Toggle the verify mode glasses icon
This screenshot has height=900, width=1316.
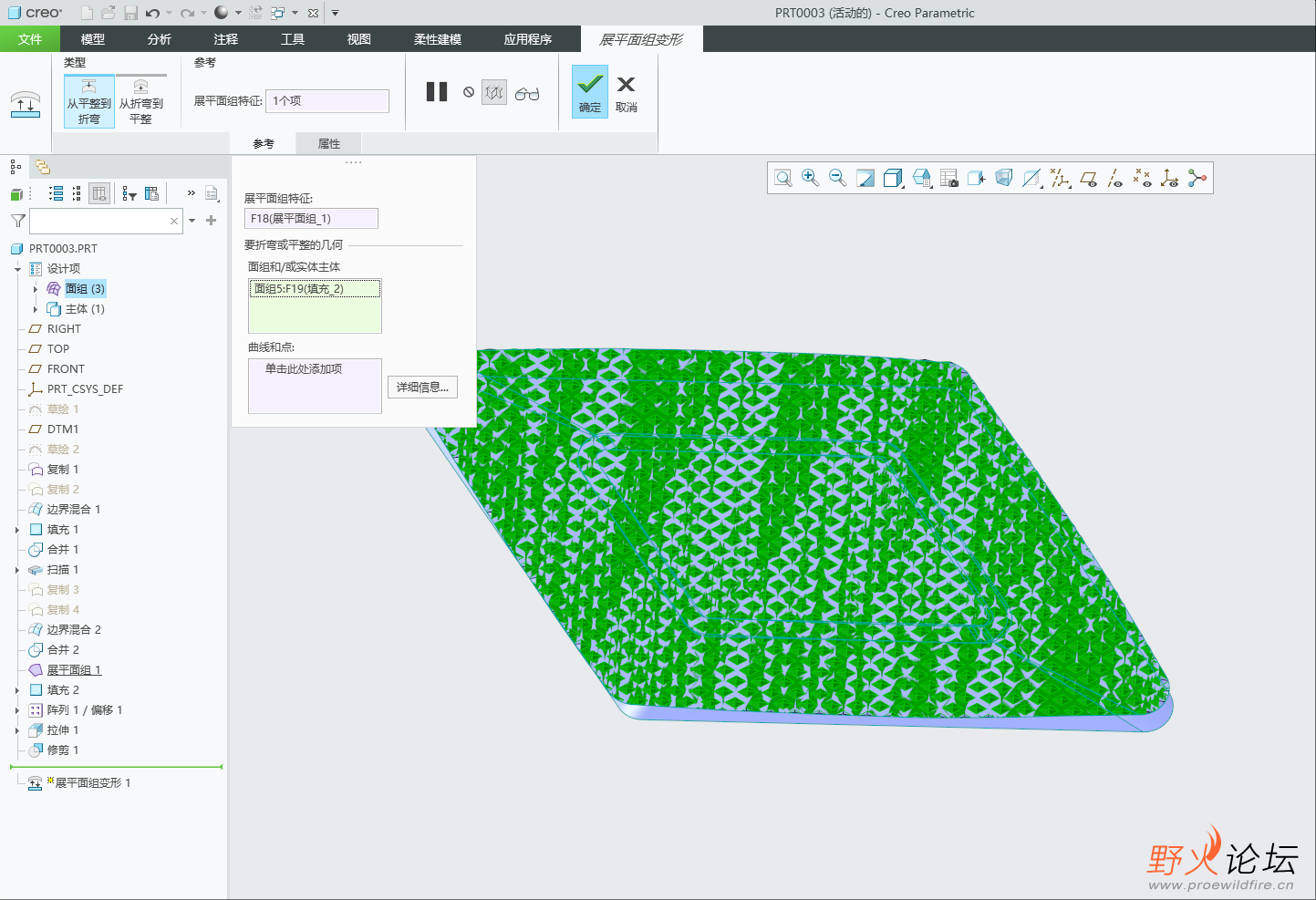point(527,93)
